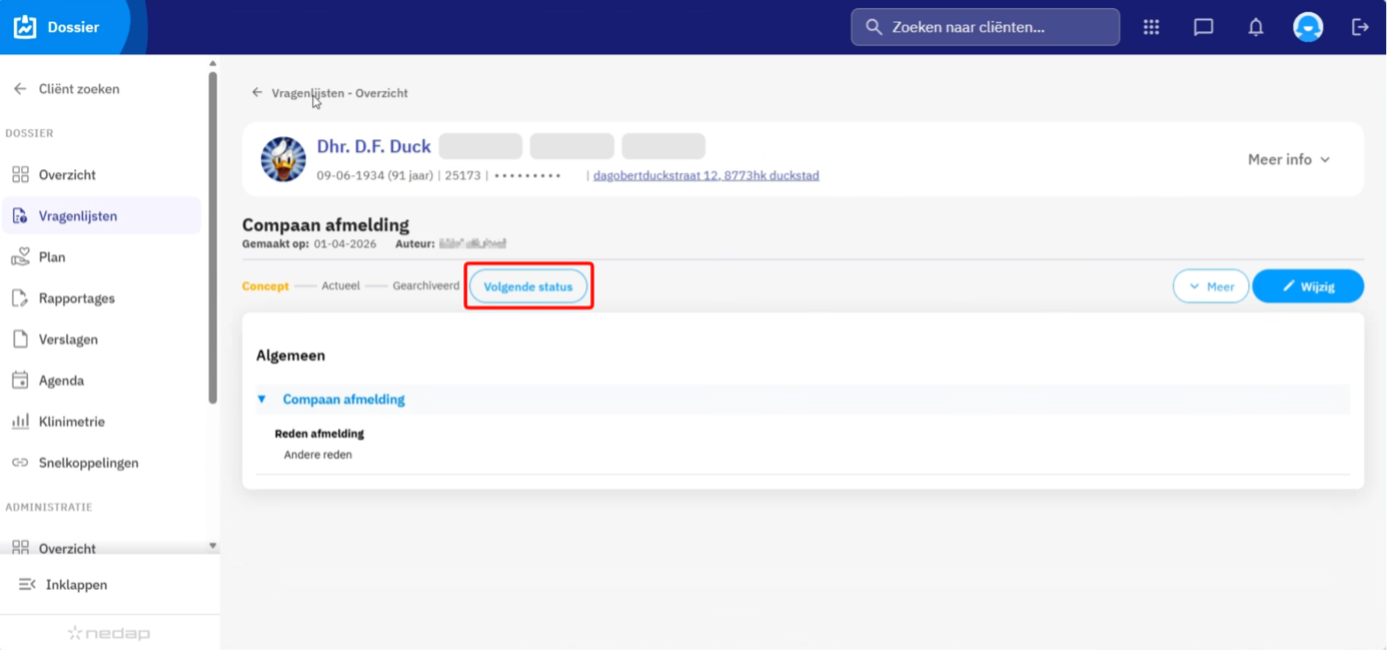This screenshot has width=1390, height=653.
Task: Click the logout icon
Action: [x=1360, y=27]
